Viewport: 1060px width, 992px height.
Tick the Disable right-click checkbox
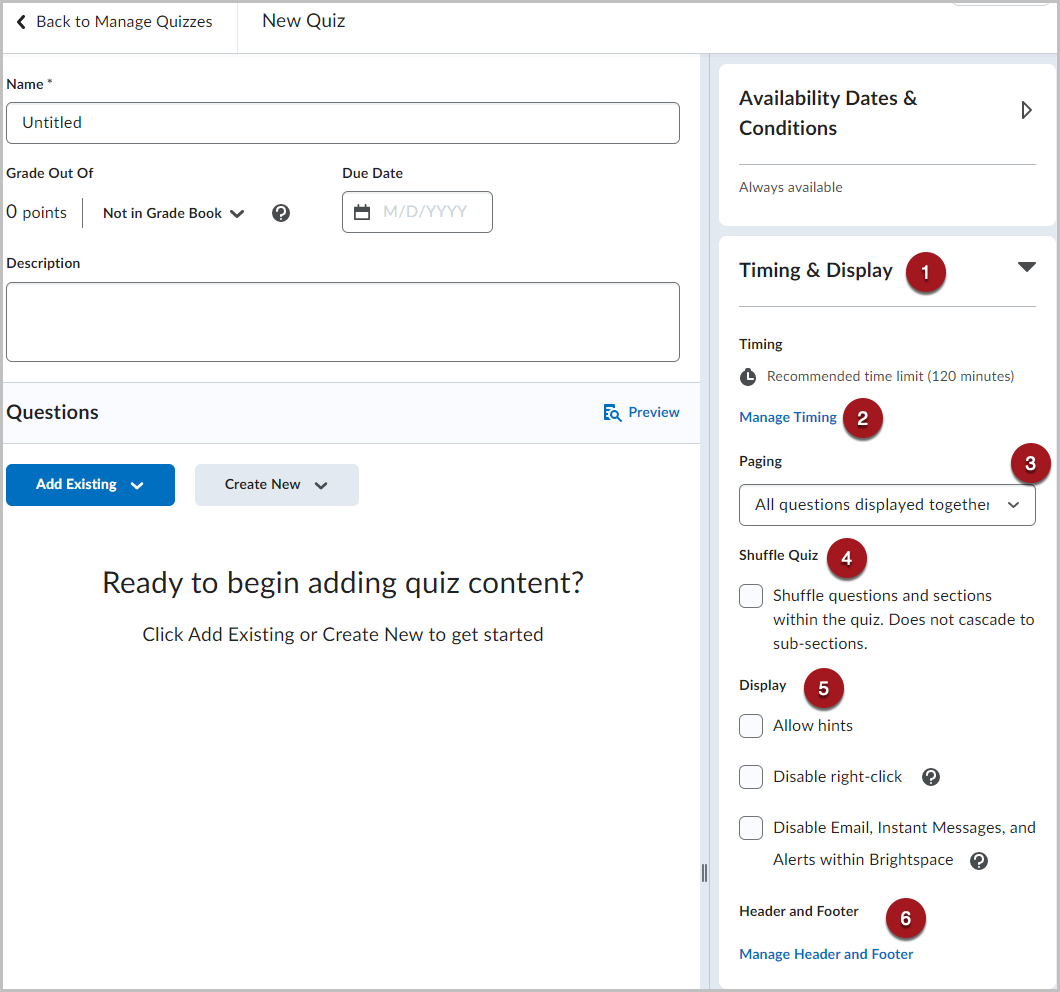coord(751,777)
